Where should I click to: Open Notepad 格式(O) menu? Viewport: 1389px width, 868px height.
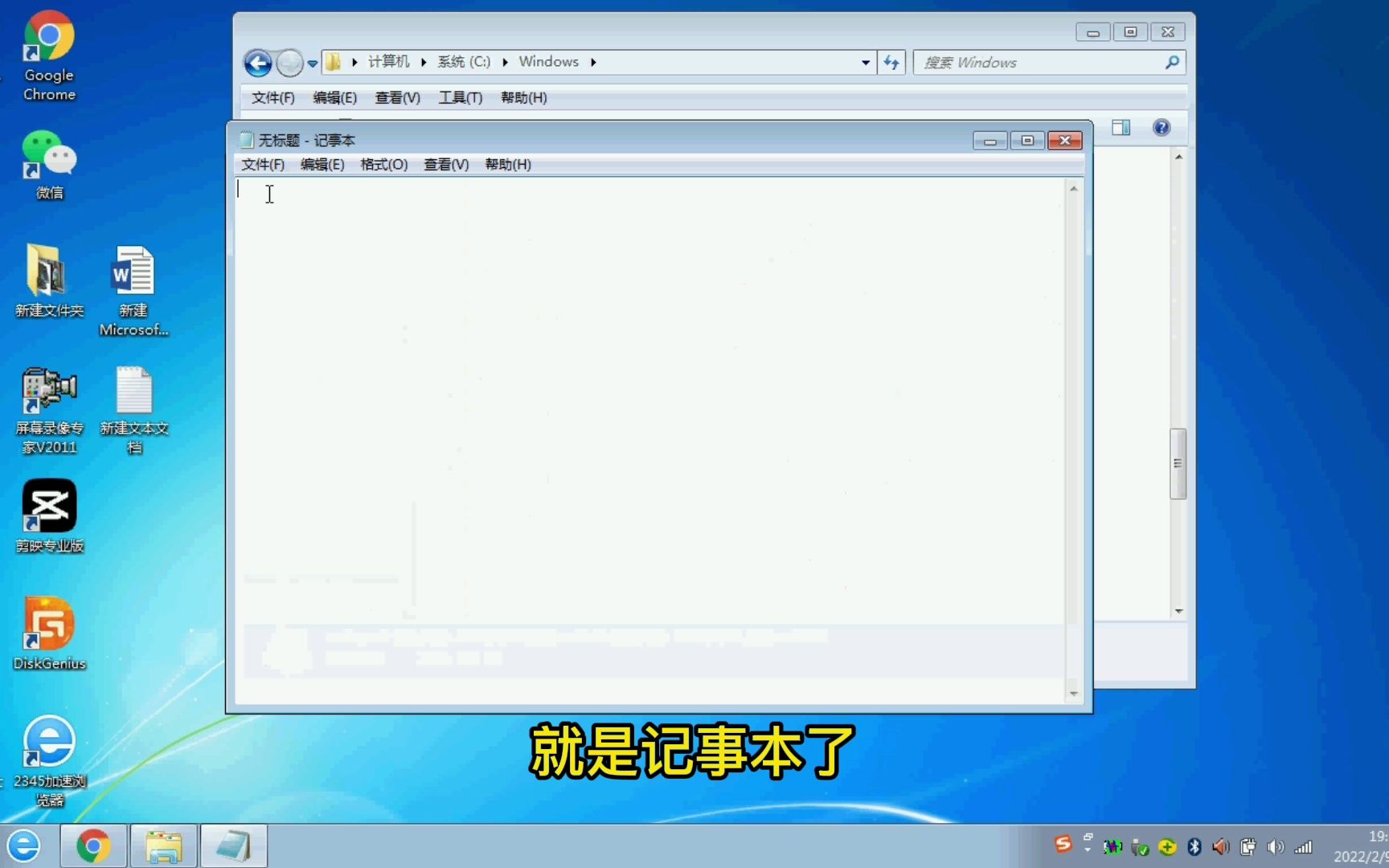click(x=384, y=164)
